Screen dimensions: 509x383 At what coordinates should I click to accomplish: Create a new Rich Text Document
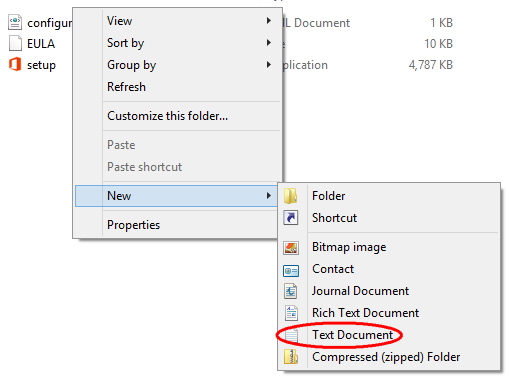pos(365,313)
